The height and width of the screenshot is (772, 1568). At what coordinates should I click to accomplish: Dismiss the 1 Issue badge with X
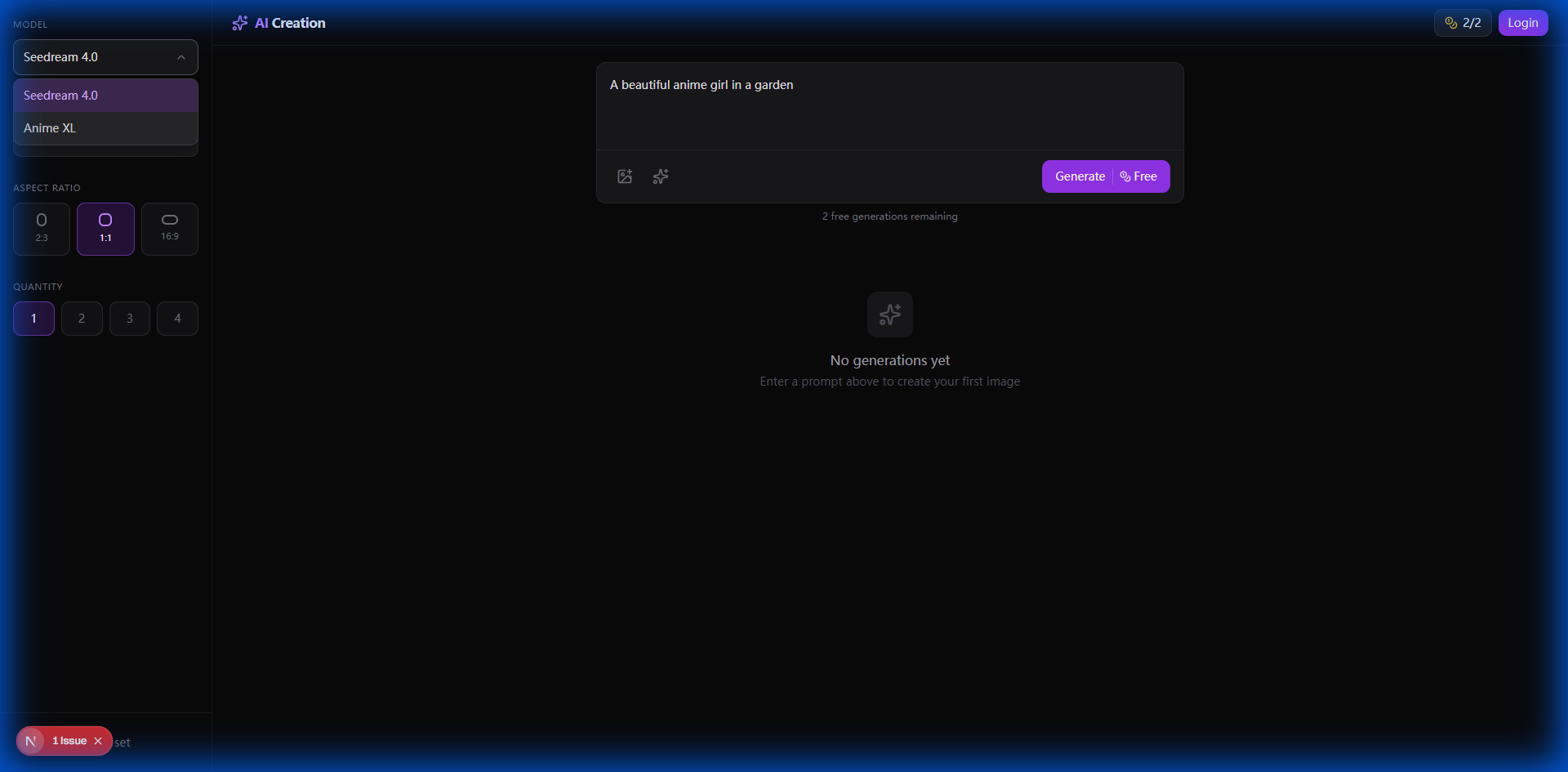[x=98, y=741]
